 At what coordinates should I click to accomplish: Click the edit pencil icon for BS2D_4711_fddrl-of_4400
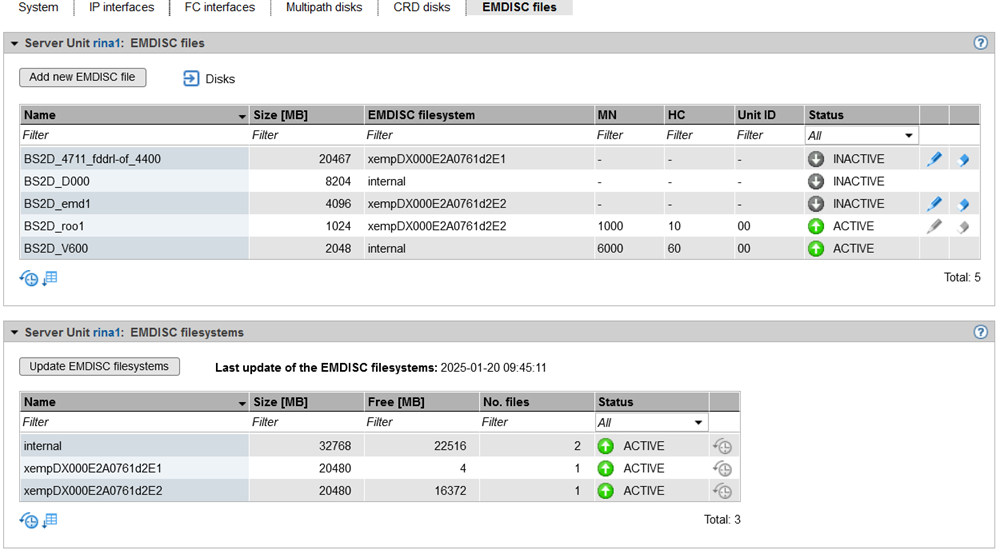click(x=934, y=159)
